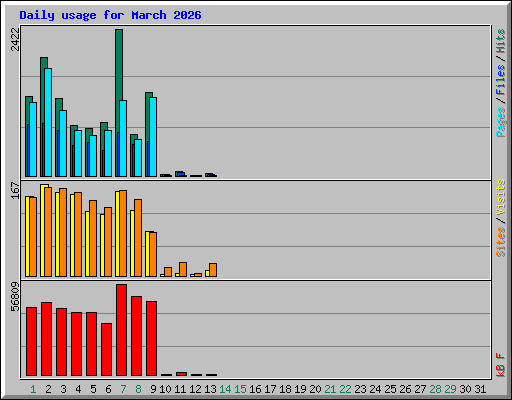Screen dimensions: 512x400
Task: Click day label 10 on the x-axis
Action: click(x=165, y=389)
